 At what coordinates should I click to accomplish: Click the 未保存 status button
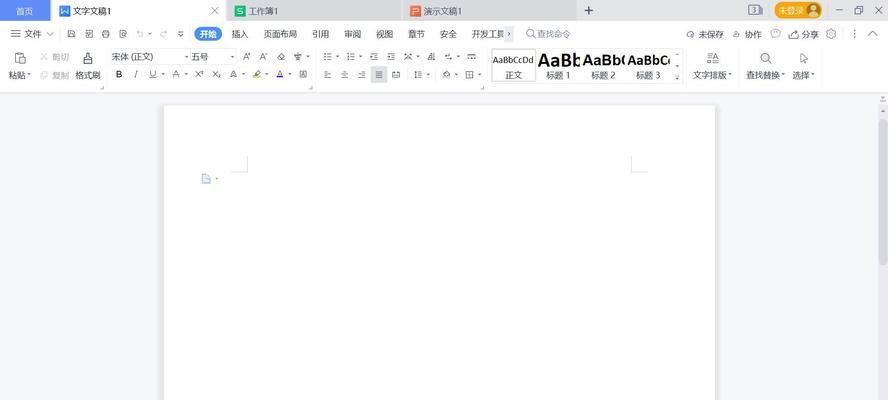[705, 34]
